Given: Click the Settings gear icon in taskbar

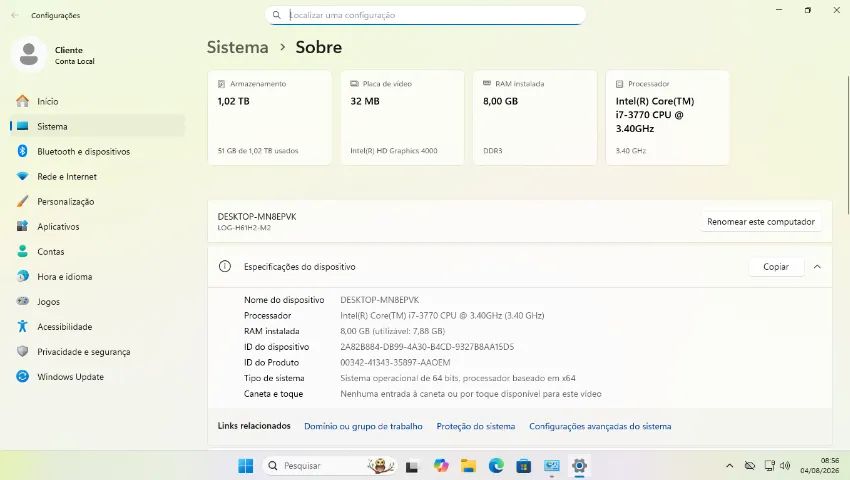Looking at the screenshot, I should [579, 465].
